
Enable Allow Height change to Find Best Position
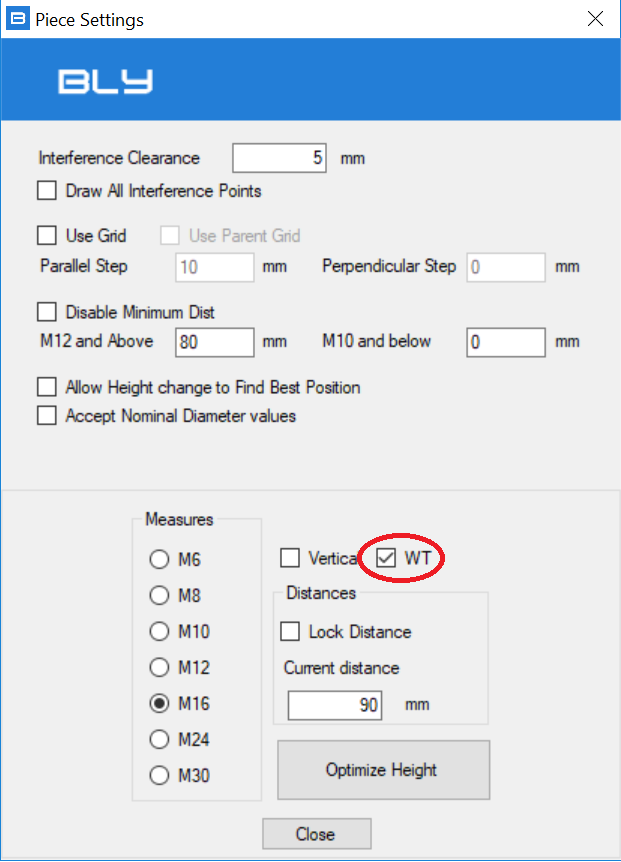[47, 386]
